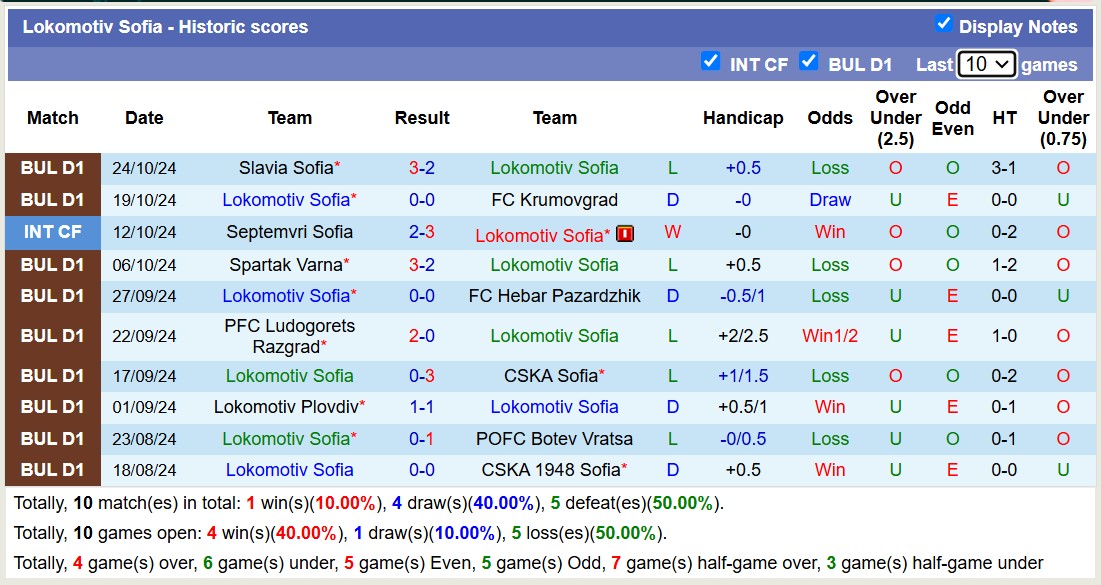
Task: Click the 3-2 result of the Slavia Sofia match
Action: point(422,167)
